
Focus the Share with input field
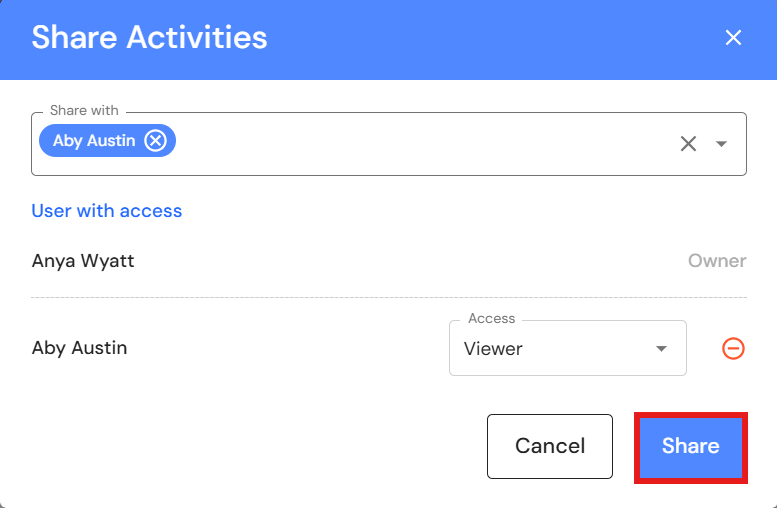[x=420, y=144]
